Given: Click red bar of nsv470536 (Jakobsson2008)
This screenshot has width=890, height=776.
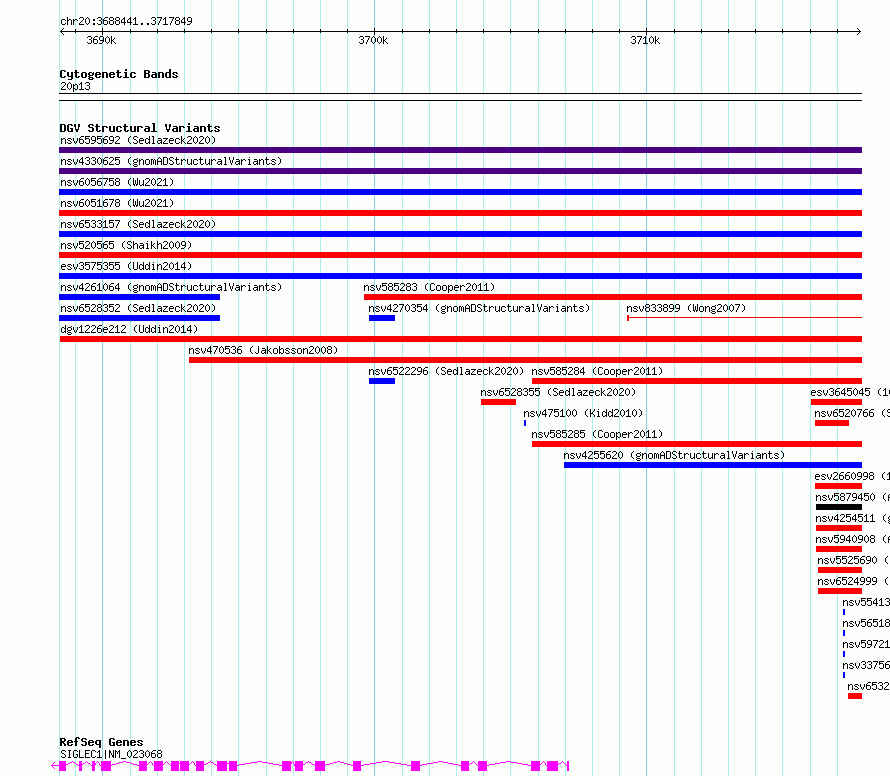Looking at the screenshot, I should tap(525, 360).
